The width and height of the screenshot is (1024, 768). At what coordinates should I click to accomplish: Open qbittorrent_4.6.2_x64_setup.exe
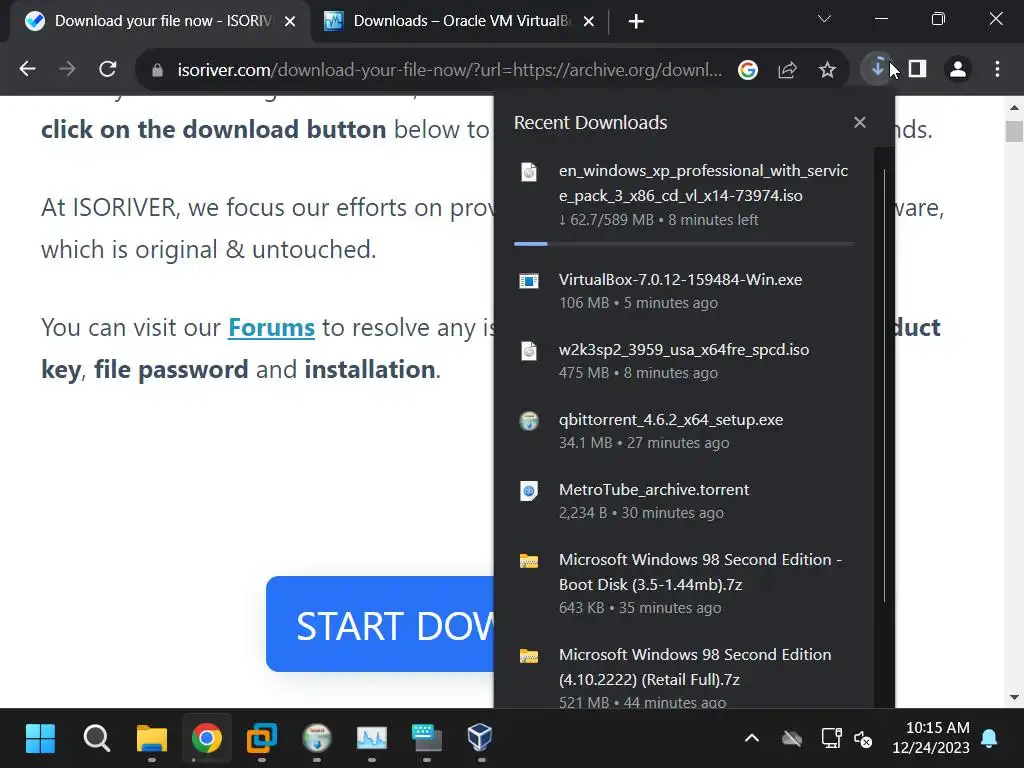pos(683,430)
